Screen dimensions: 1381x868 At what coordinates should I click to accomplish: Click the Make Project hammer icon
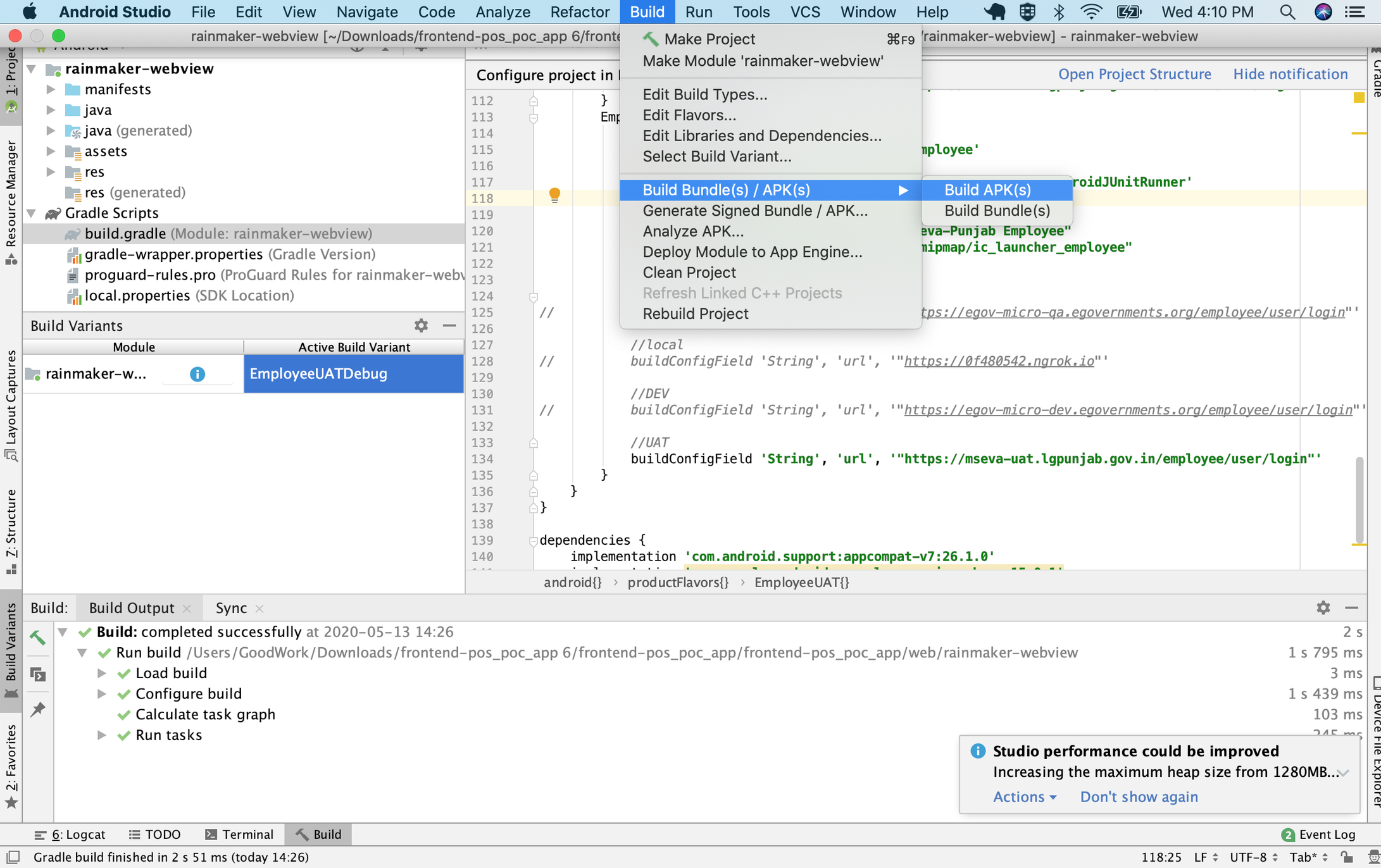point(651,39)
